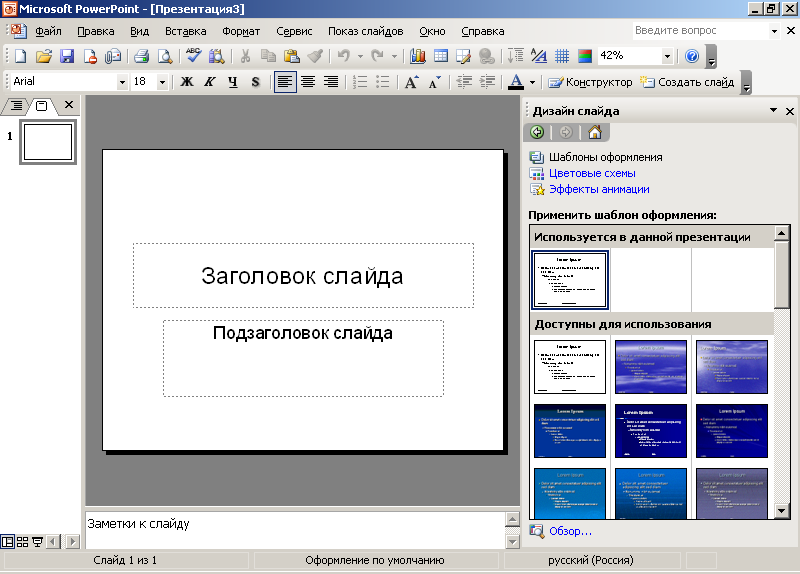800x574 pixels.
Task: Create a new blank presentation
Action: [20, 56]
